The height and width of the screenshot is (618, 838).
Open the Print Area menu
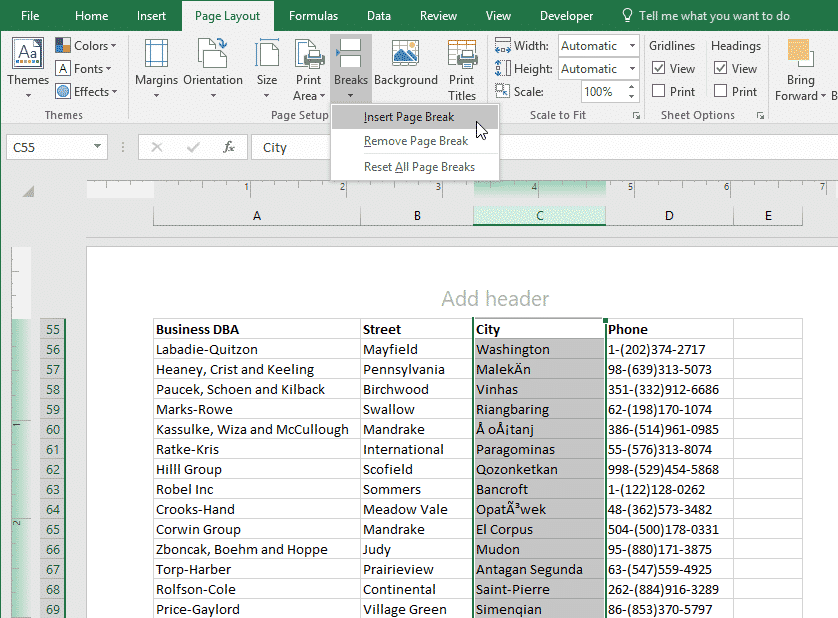tap(308, 69)
